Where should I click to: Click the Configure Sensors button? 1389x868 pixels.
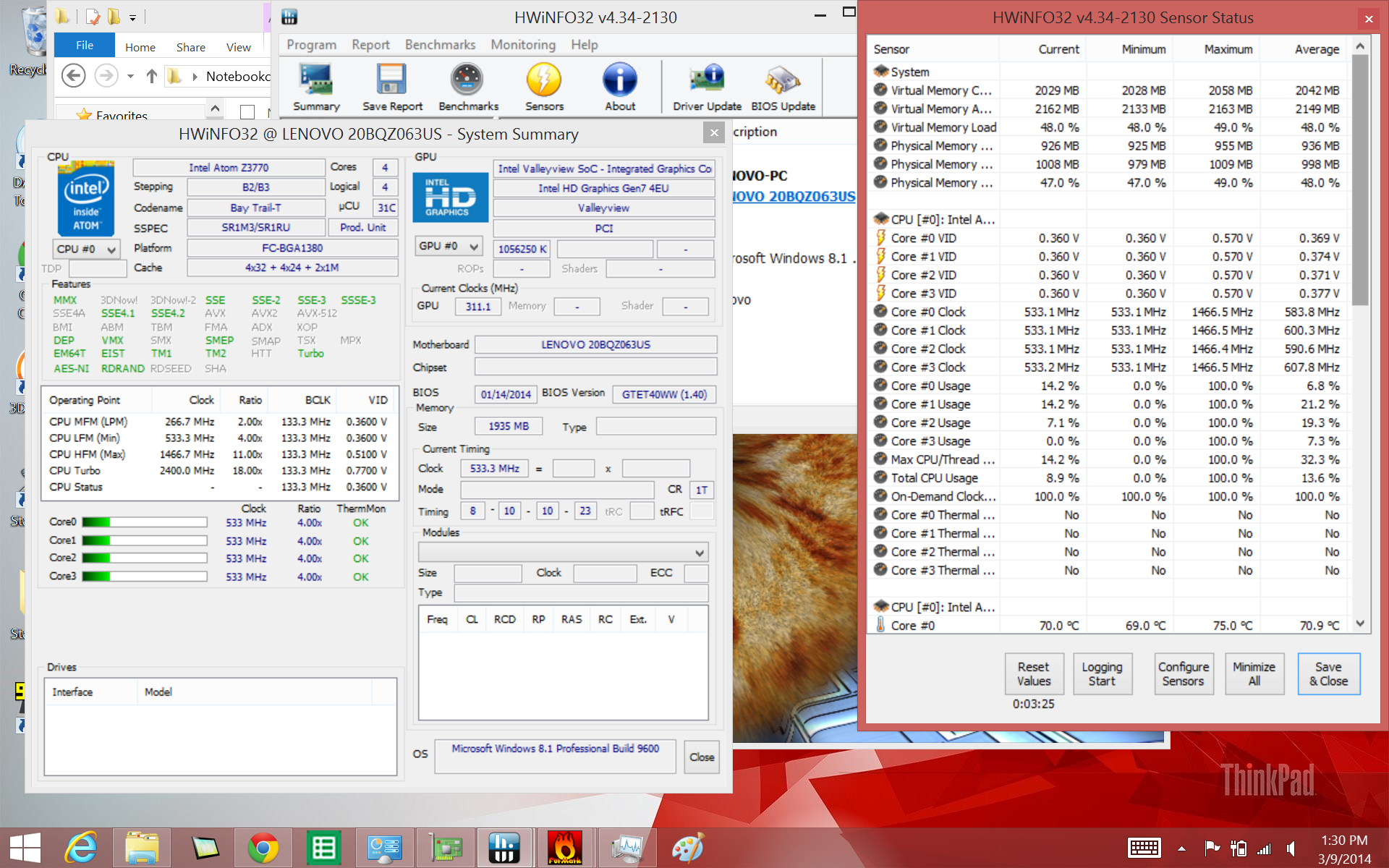1183,674
